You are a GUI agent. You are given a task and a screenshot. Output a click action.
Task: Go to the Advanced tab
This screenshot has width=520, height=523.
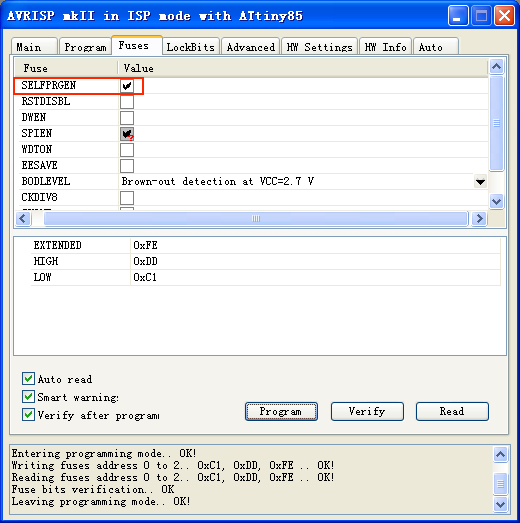pos(250,47)
